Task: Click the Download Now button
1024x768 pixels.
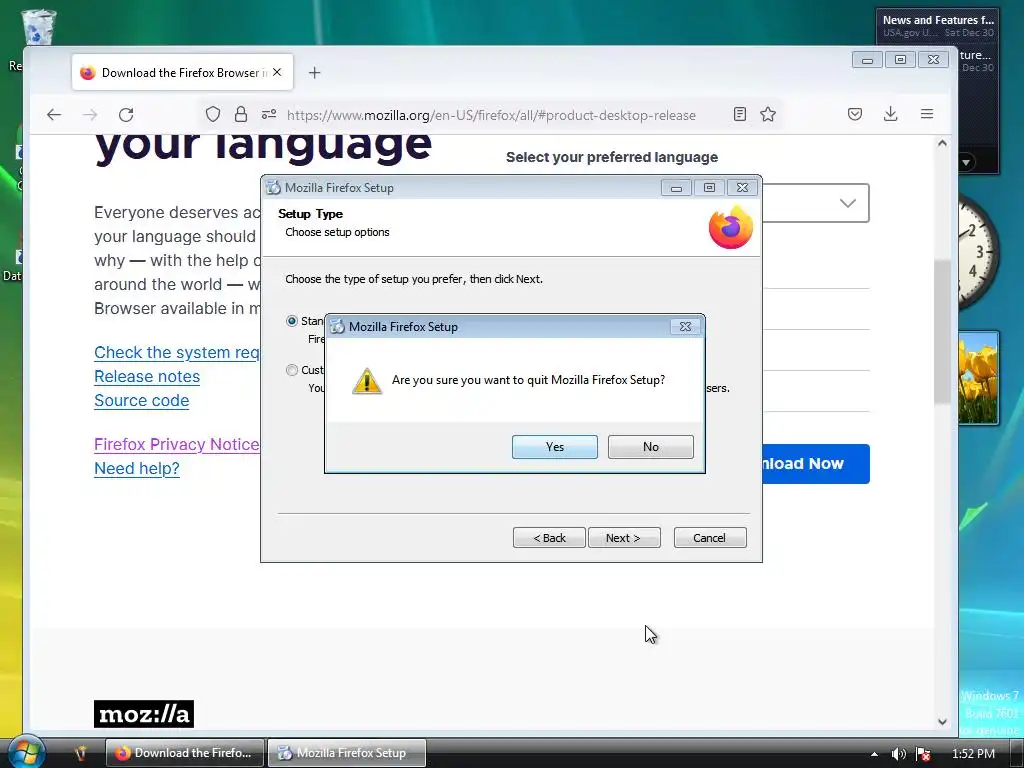Action: [x=816, y=464]
